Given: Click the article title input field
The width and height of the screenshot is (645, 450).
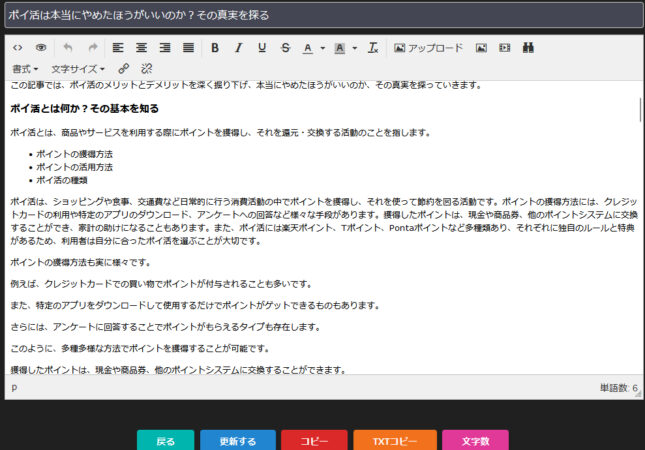Looking at the screenshot, I should click(x=324, y=15).
